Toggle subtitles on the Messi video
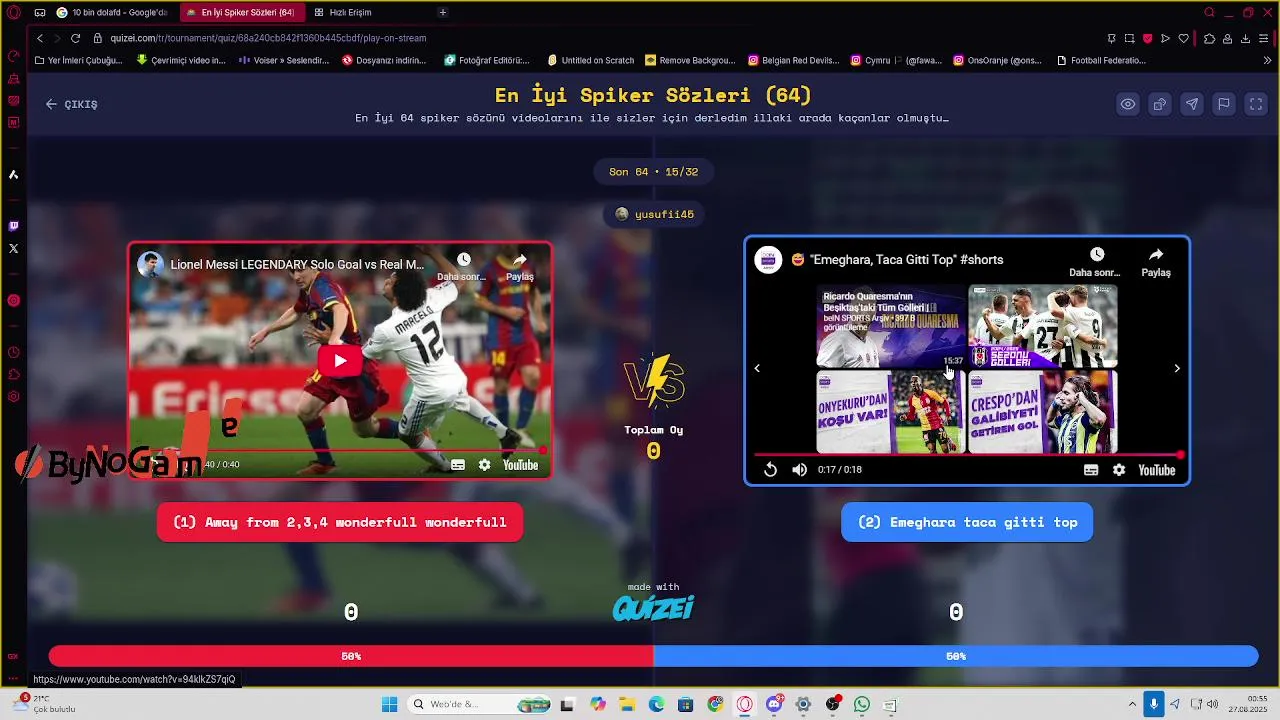This screenshot has height=720, width=1280. point(458,465)
